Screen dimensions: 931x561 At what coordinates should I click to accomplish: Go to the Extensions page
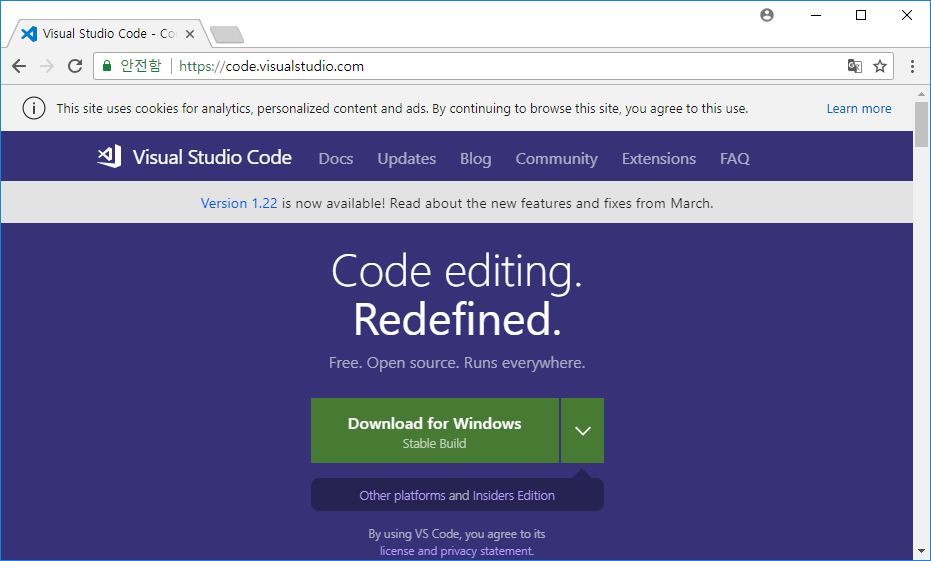[658, 158]
